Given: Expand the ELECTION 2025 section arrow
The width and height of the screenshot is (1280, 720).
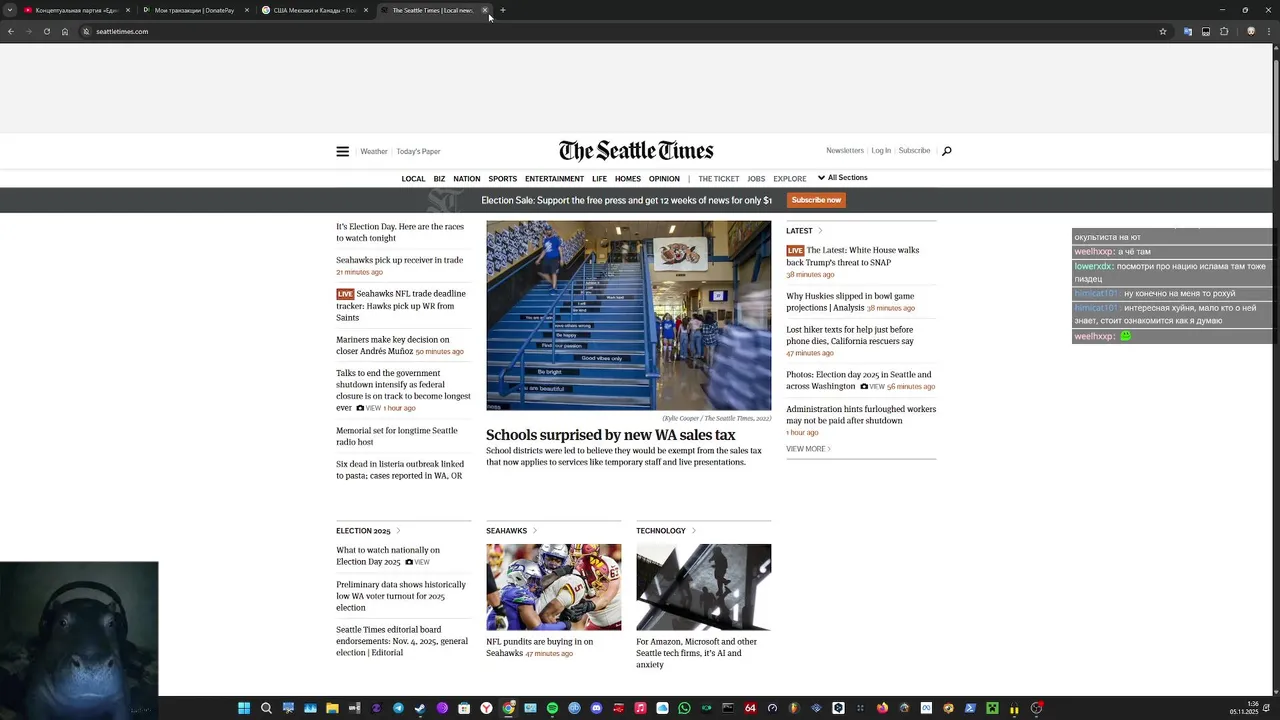Looking at the screenshot, I should (398, 531).
